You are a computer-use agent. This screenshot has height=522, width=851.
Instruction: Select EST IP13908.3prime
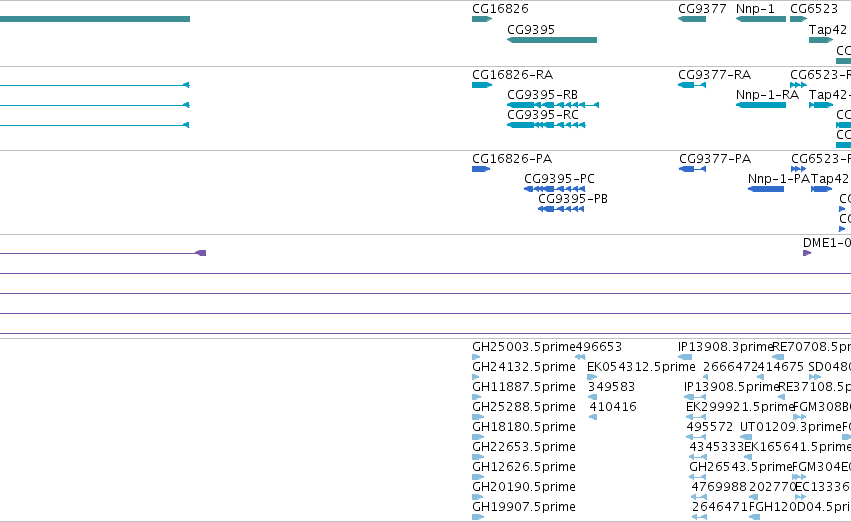click(725, 347)
